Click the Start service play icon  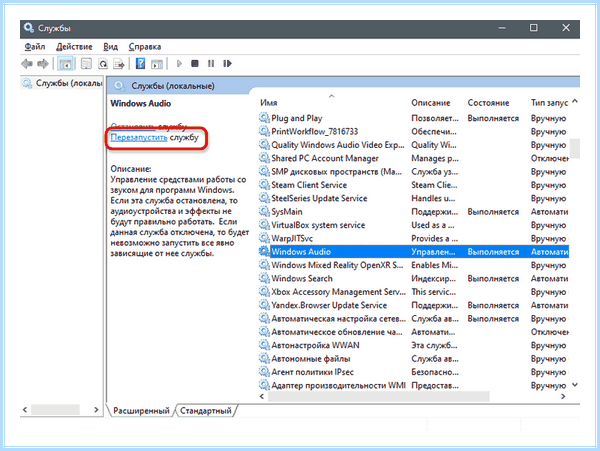click(x=179, y=63)
